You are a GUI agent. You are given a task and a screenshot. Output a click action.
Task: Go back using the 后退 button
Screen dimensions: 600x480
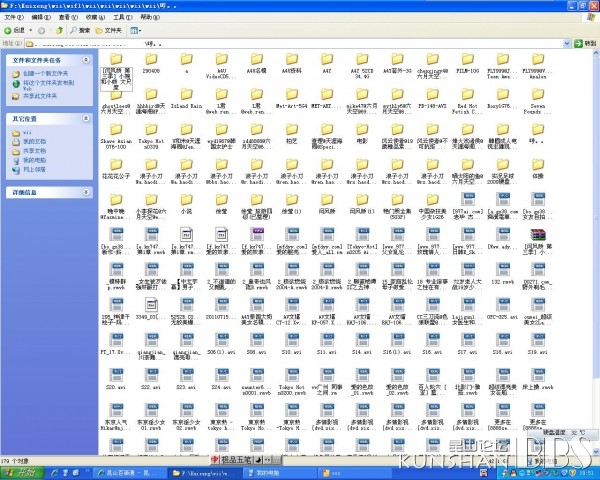14,30
